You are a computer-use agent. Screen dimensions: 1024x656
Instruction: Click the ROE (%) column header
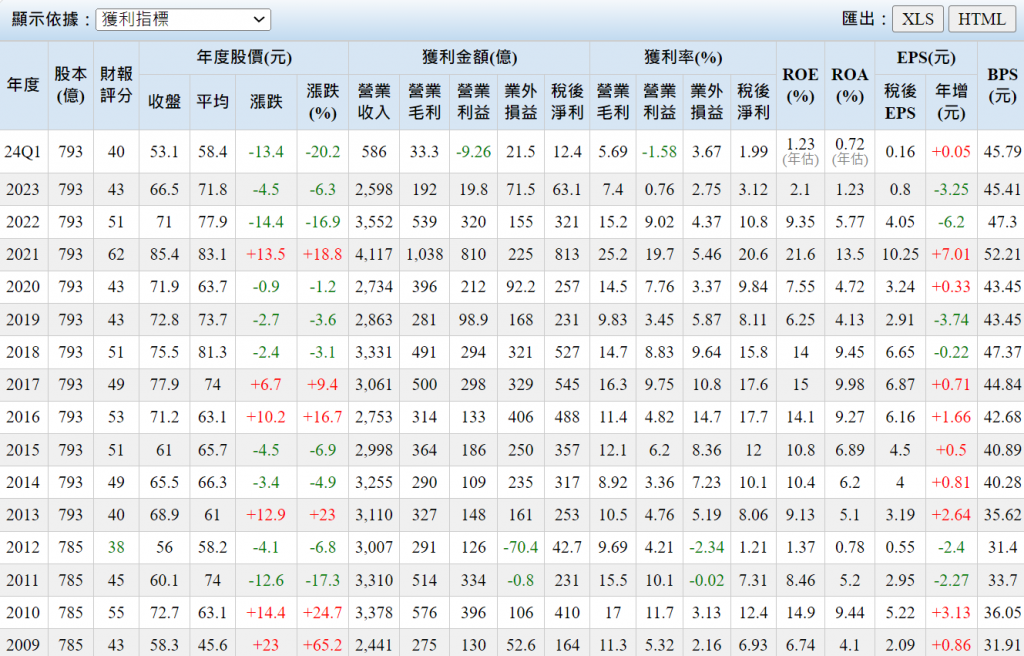(x=800, y=85)
